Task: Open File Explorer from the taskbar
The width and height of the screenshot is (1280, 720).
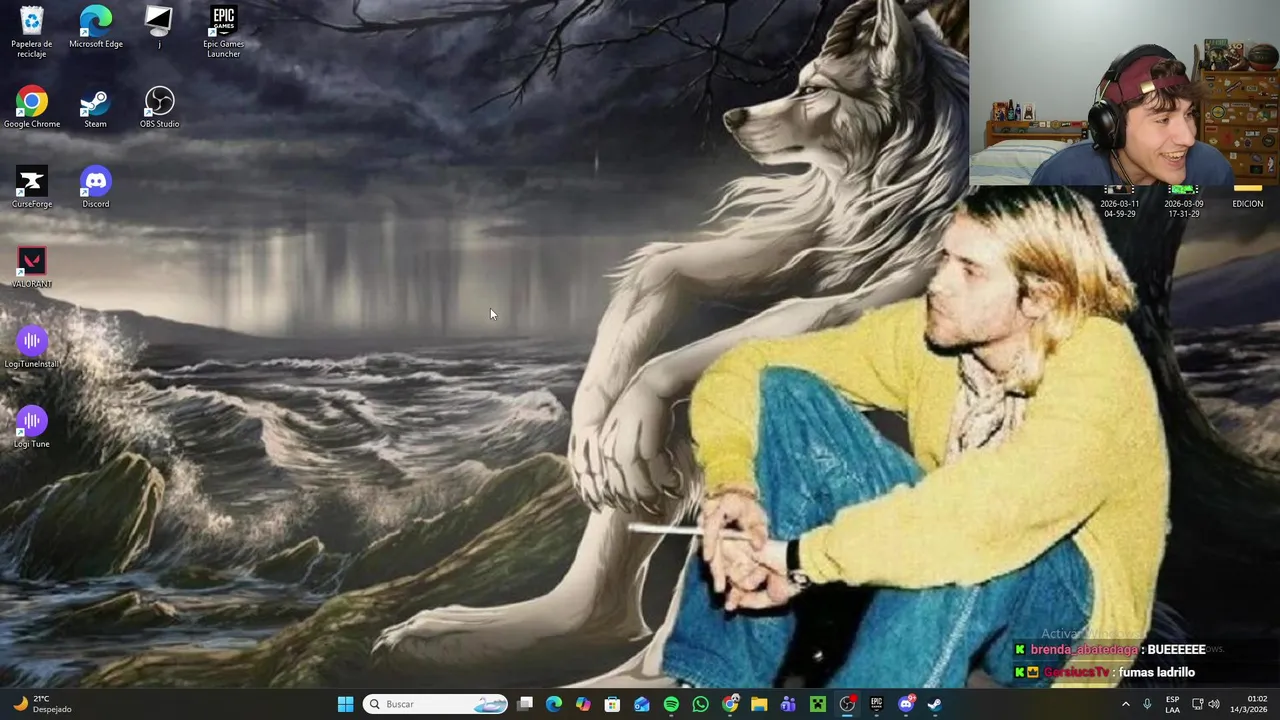Action: (759, 704)
